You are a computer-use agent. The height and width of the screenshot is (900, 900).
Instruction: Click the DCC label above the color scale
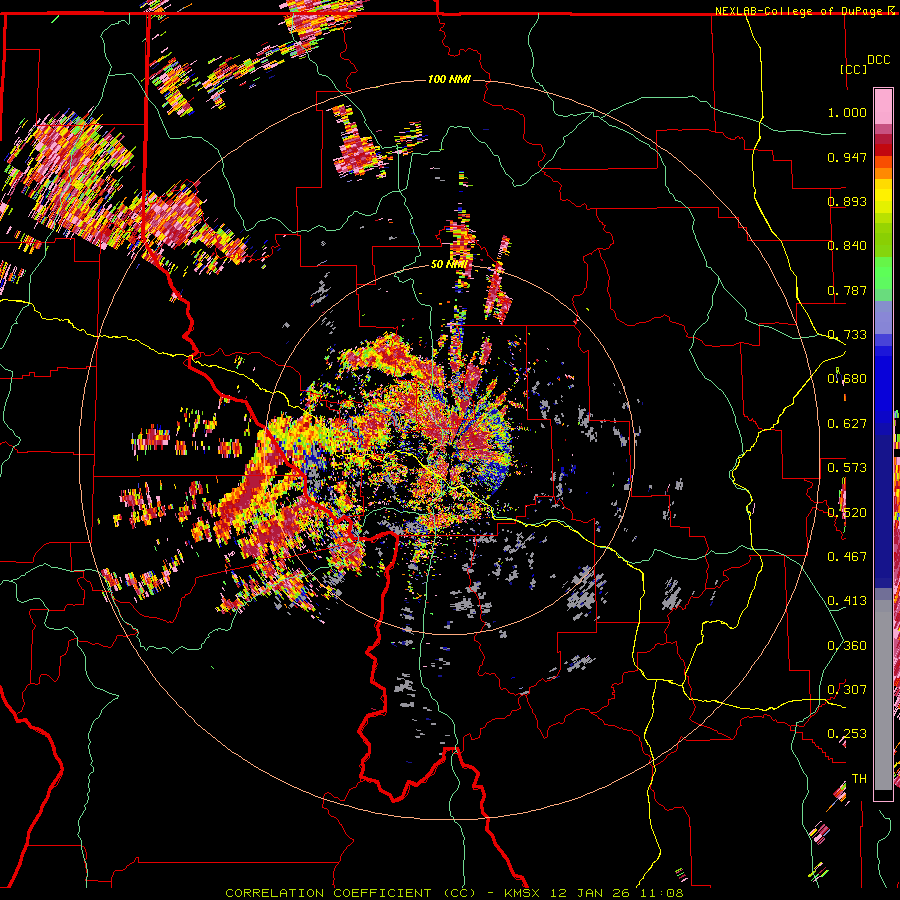878,59
